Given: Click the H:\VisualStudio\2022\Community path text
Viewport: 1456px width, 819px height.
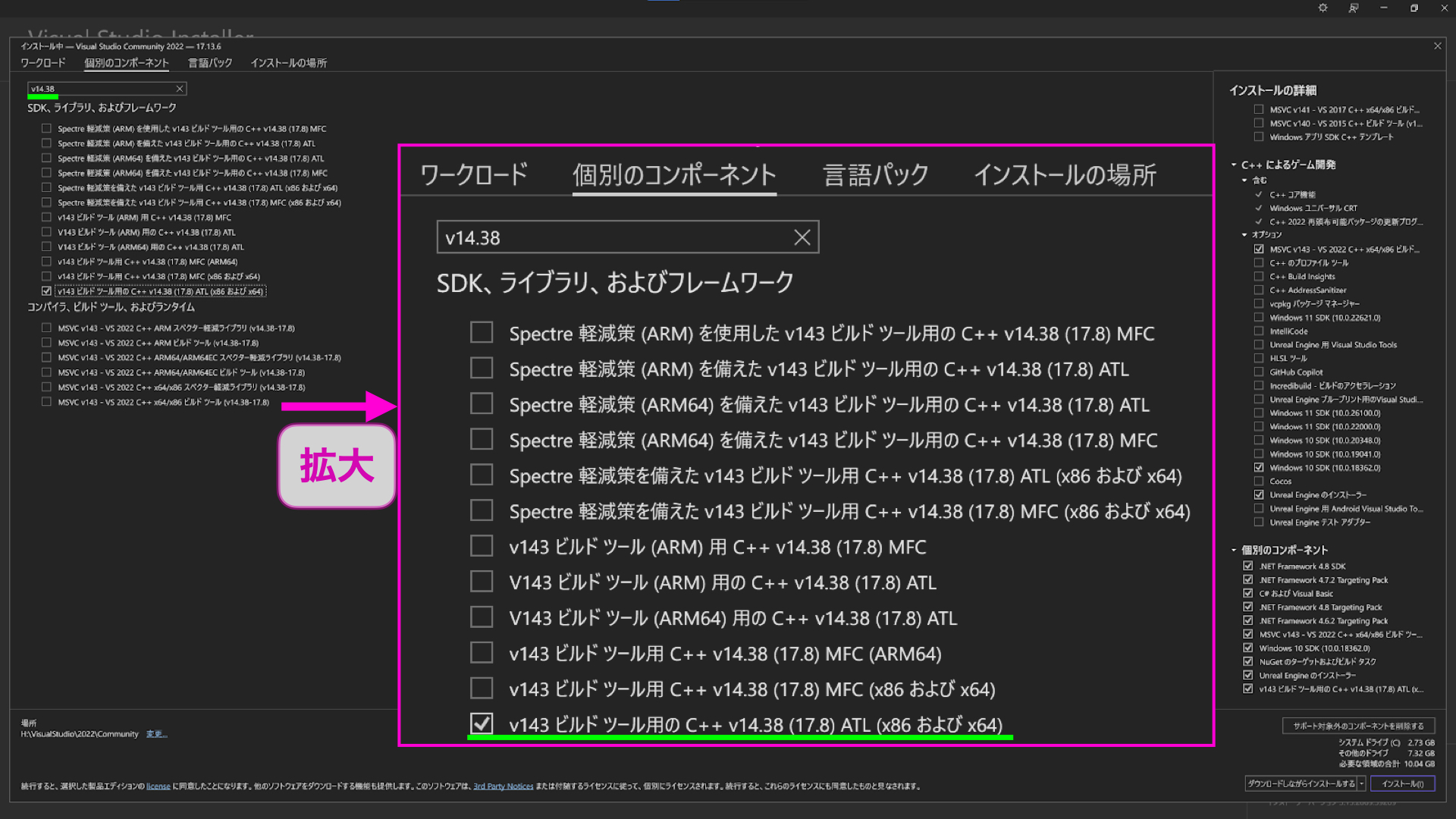Looking at the screenshot, I should point(80,734).
